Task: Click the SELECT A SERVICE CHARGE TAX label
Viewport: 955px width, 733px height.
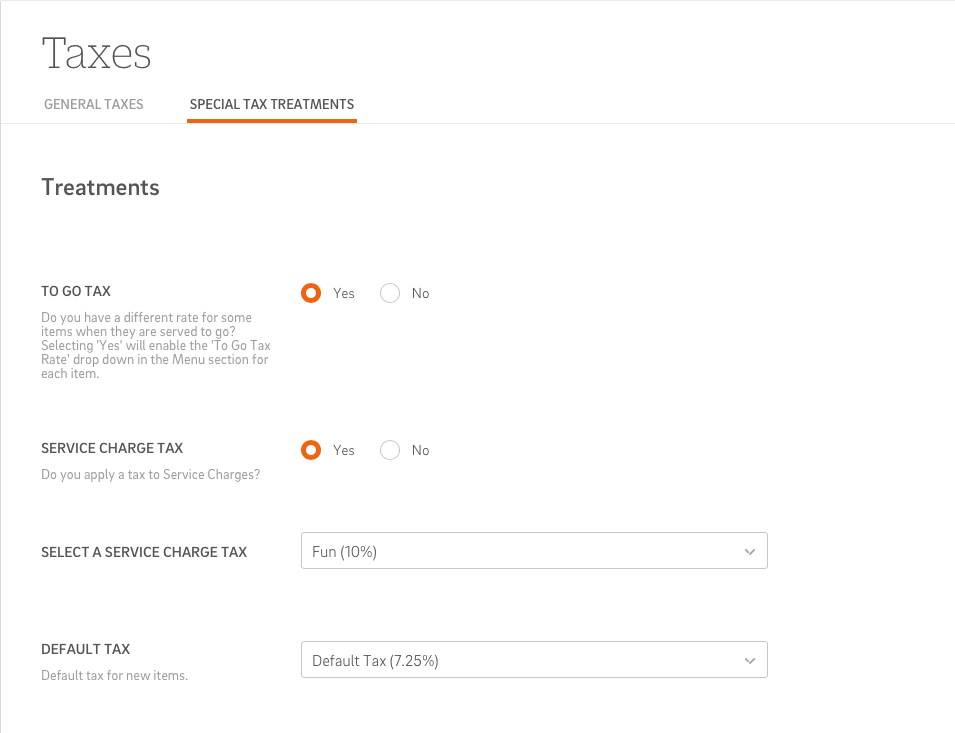Action: pos(144,552)
